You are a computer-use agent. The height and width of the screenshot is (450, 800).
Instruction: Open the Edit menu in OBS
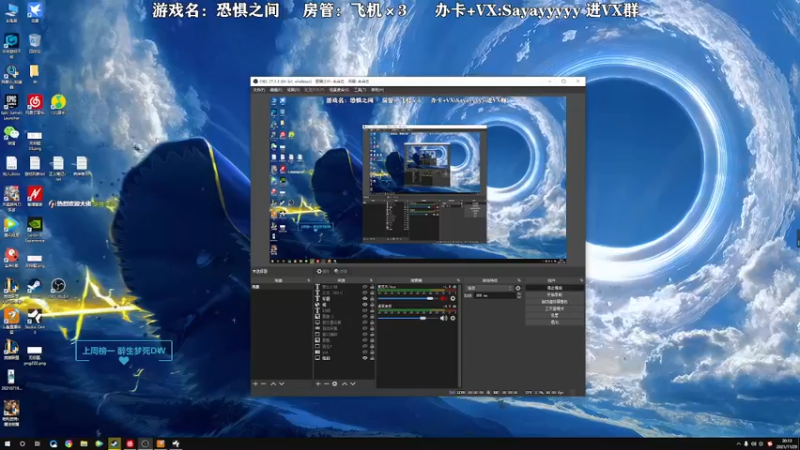(x=276, y=90)
